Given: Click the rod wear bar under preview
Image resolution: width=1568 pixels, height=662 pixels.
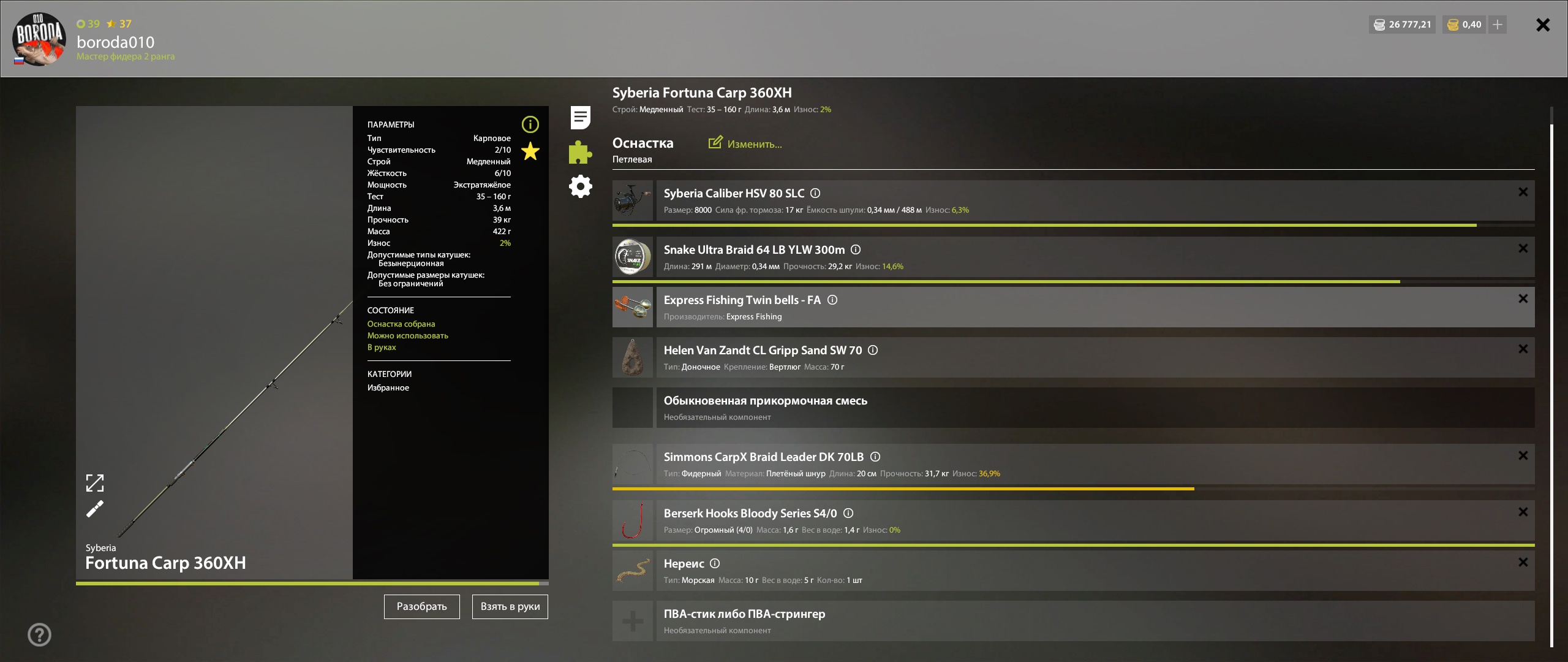Looking at the screenshot, I should pyautogui.click(x=312, y=584).
